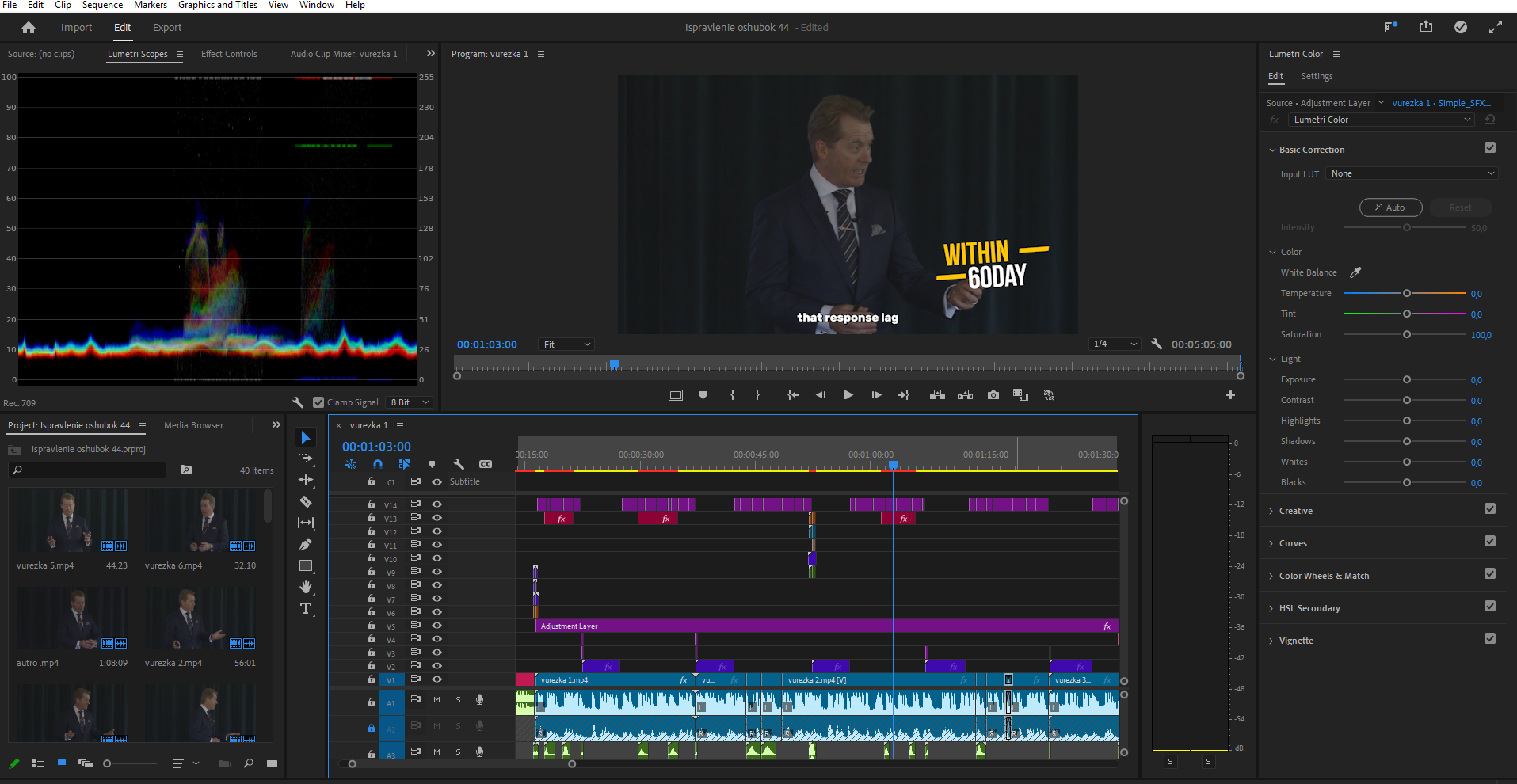Screen dimensions: 1517x784
Task: Open the Home screen icon
Action: click(x=29, y=28)
